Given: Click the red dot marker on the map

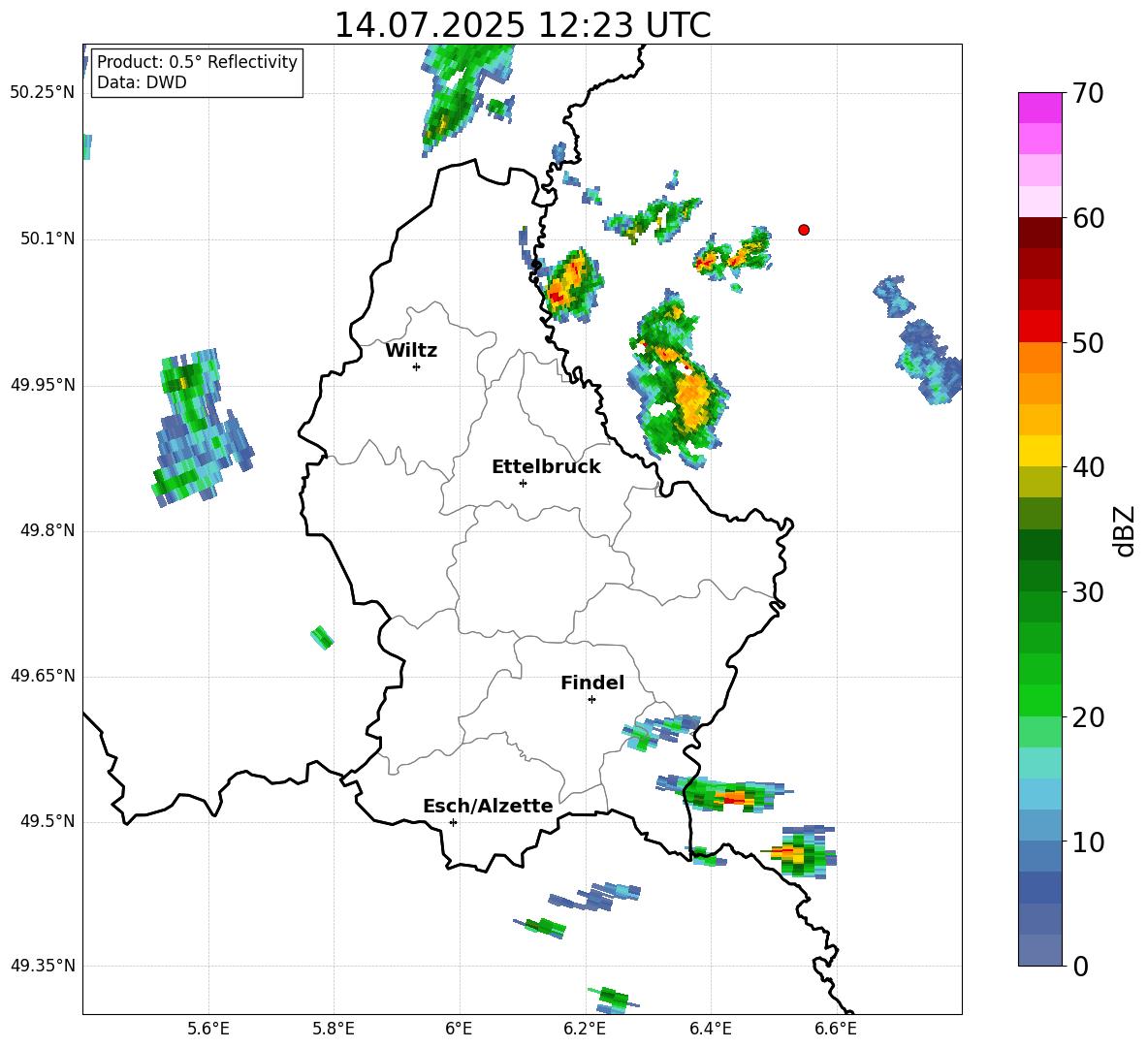Looking at the screenshot, I should click(x=804, y=230).
